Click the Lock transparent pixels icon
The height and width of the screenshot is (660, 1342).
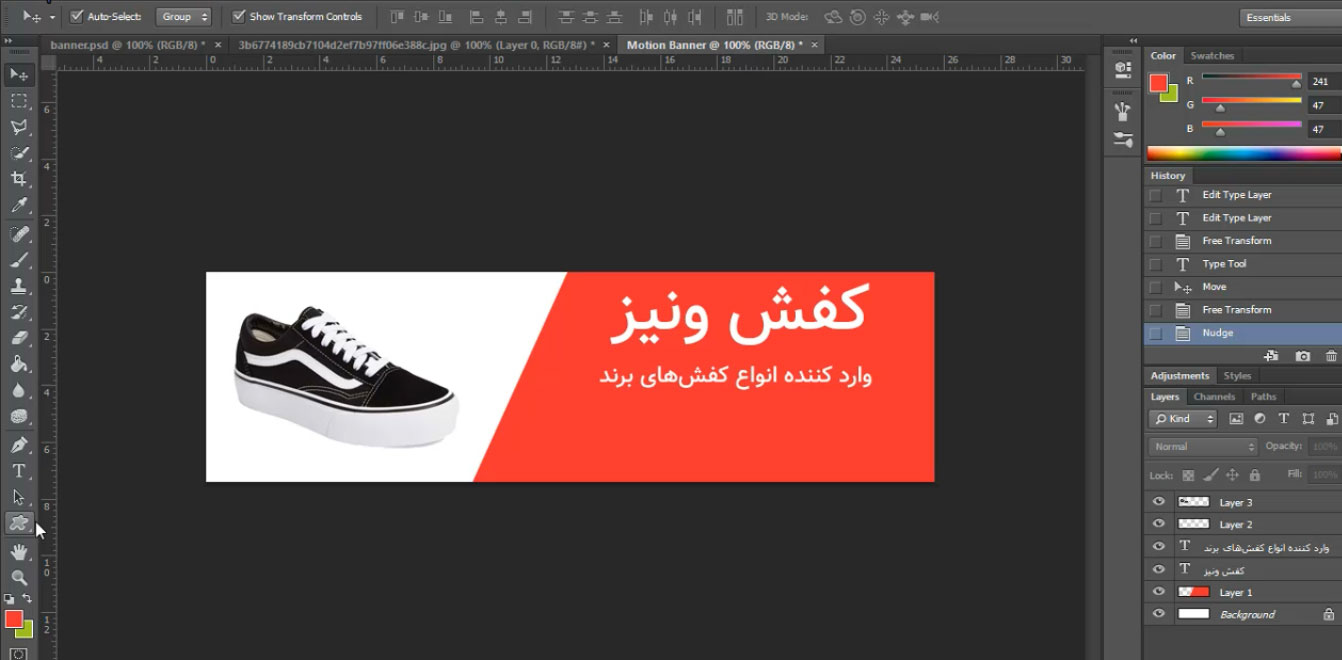[x=1188, y=475]
